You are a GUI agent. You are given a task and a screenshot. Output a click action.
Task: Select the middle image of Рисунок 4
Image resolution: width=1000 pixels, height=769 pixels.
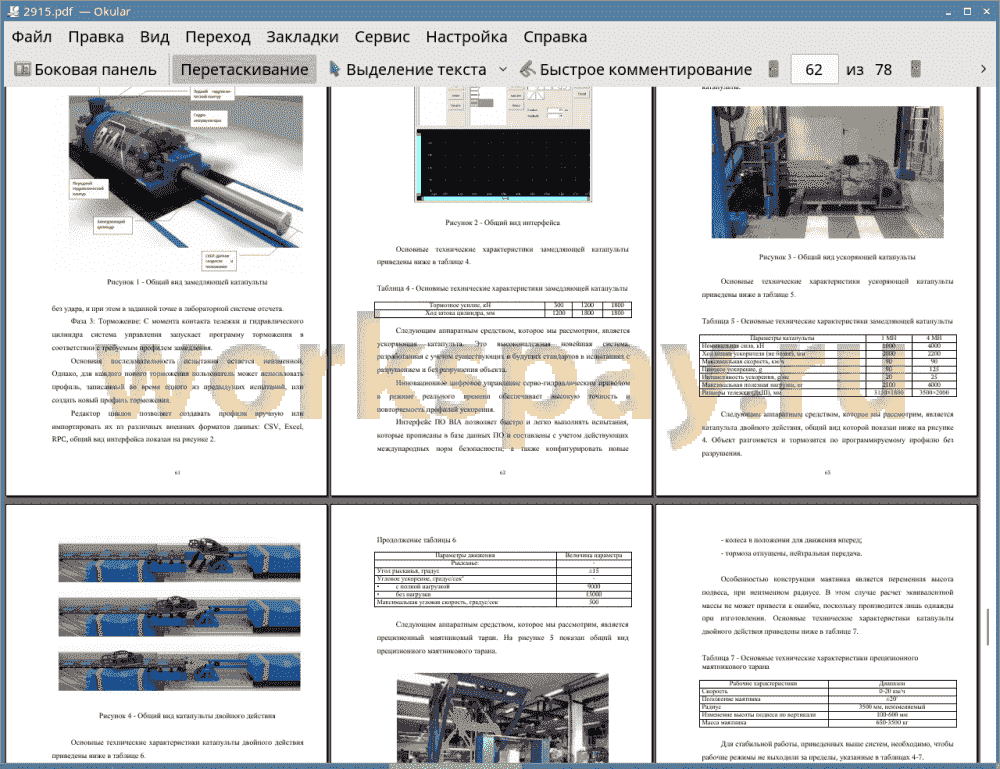tap(179, 615)
